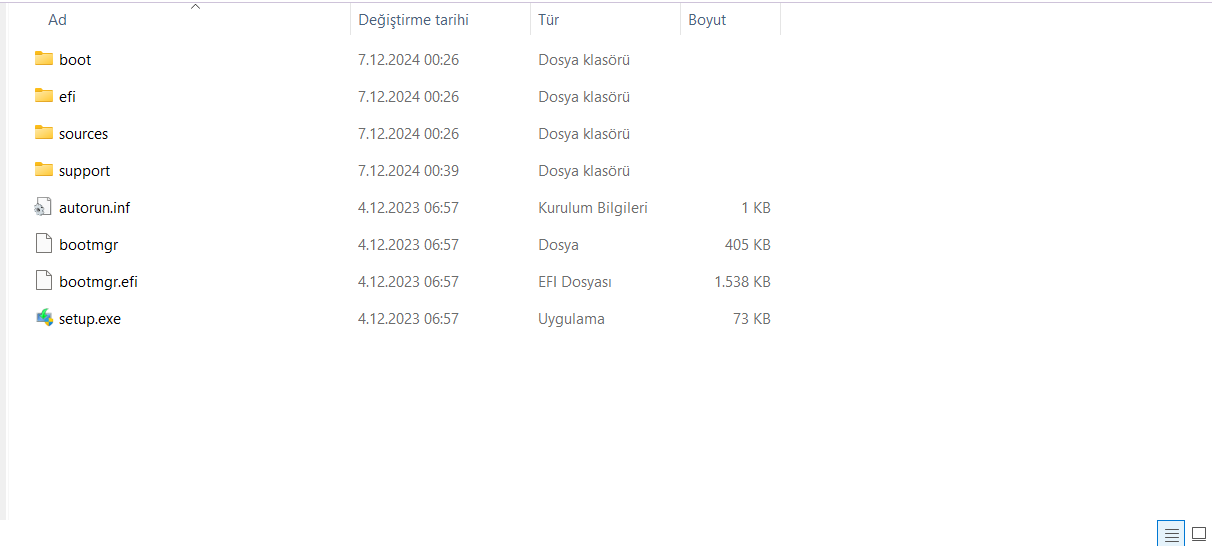Select the bootmgr.efi file icon
Screen dimensions: 1212x546
[43, 281]
